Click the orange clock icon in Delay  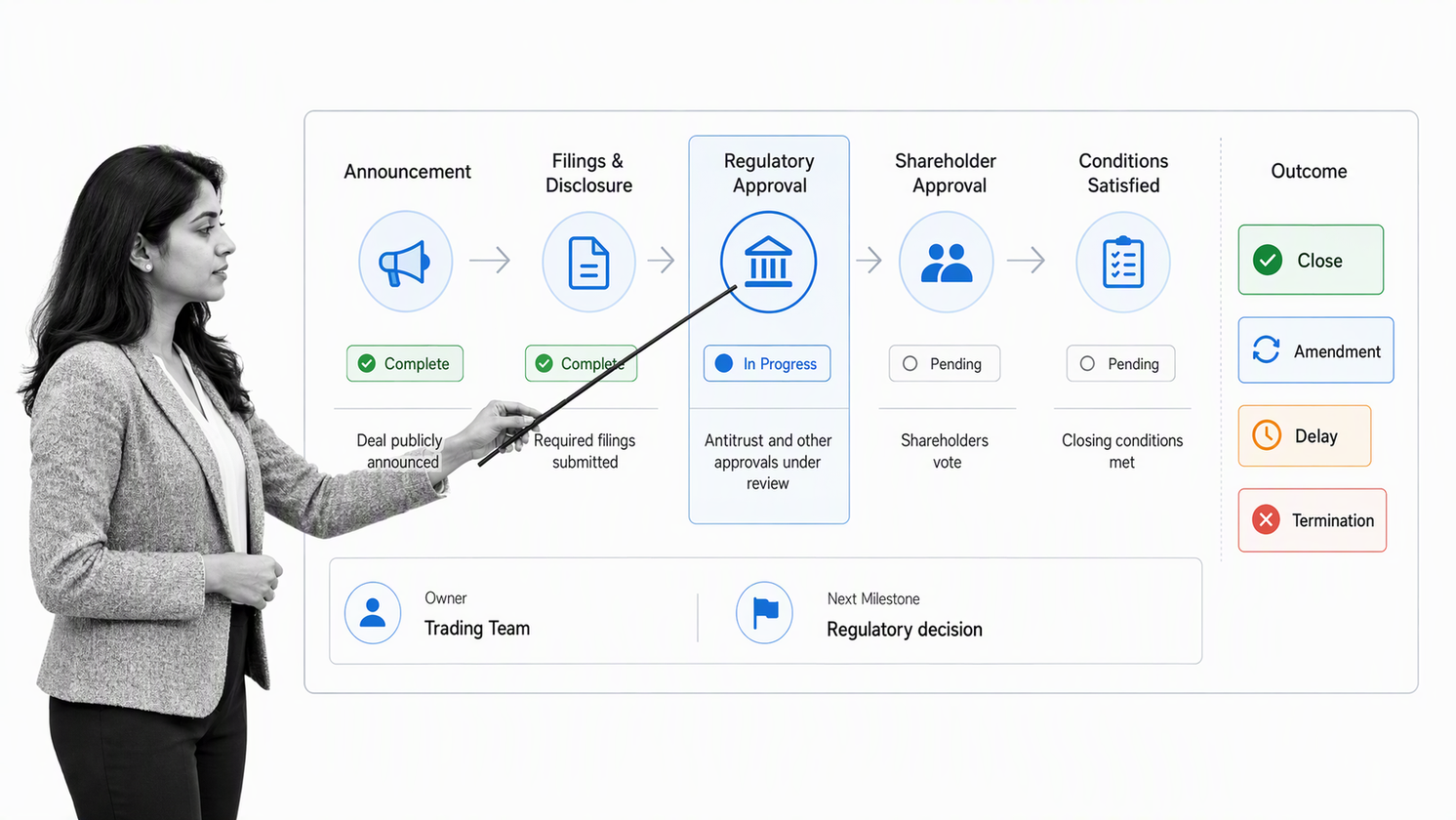[1267, 435]
